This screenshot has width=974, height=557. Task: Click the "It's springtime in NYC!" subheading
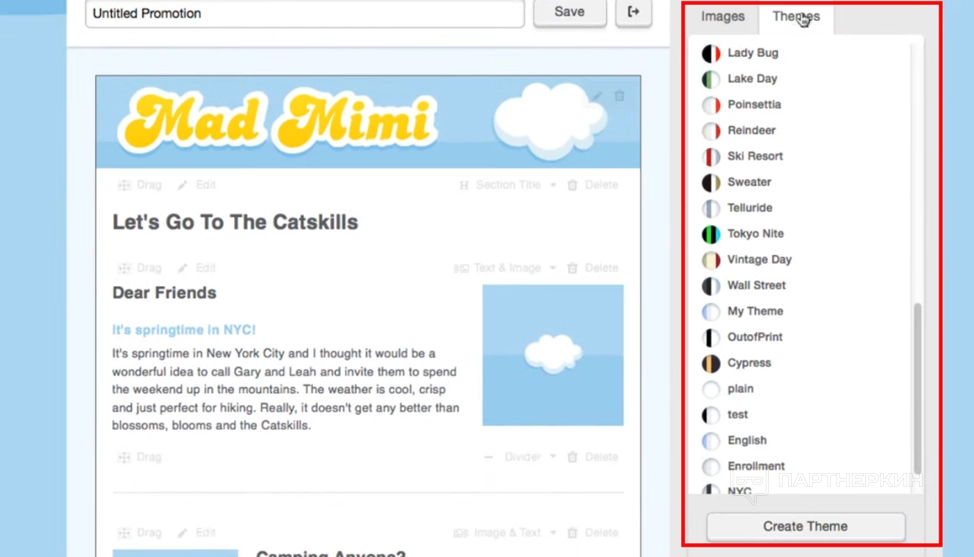[184, 330]
